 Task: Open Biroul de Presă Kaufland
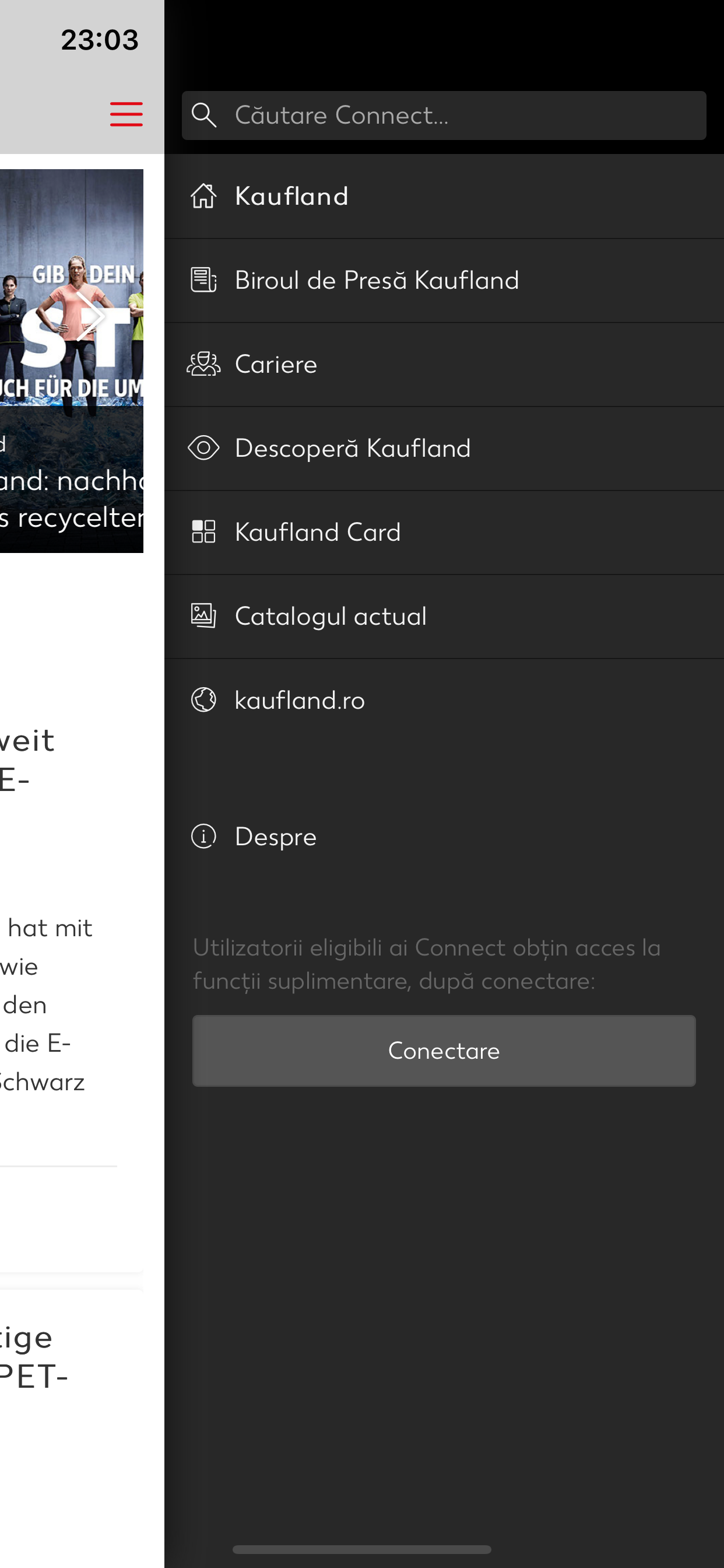(x=444, y=280)
